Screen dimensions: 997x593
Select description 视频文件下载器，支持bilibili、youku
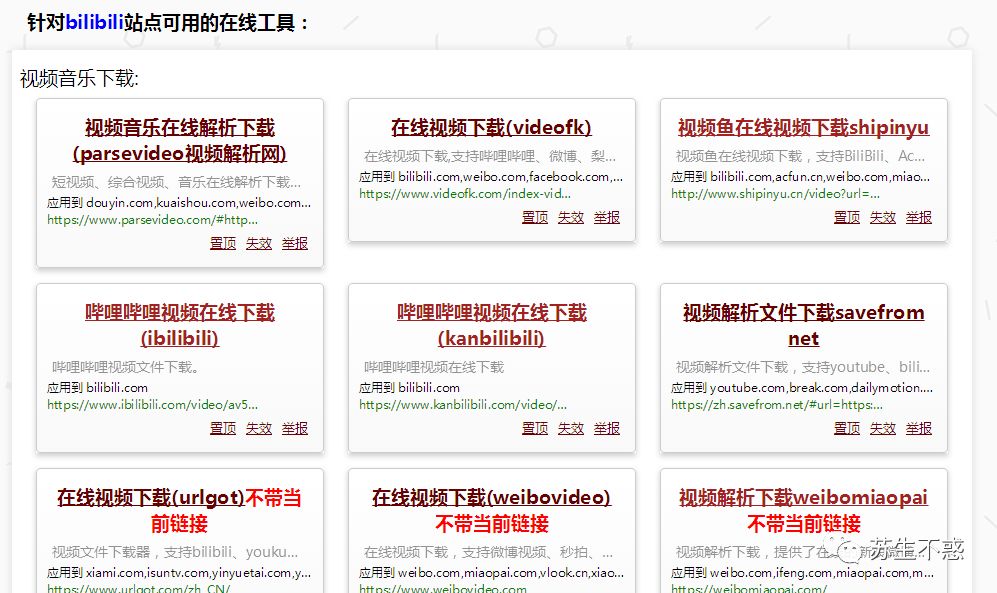point(175,552)
